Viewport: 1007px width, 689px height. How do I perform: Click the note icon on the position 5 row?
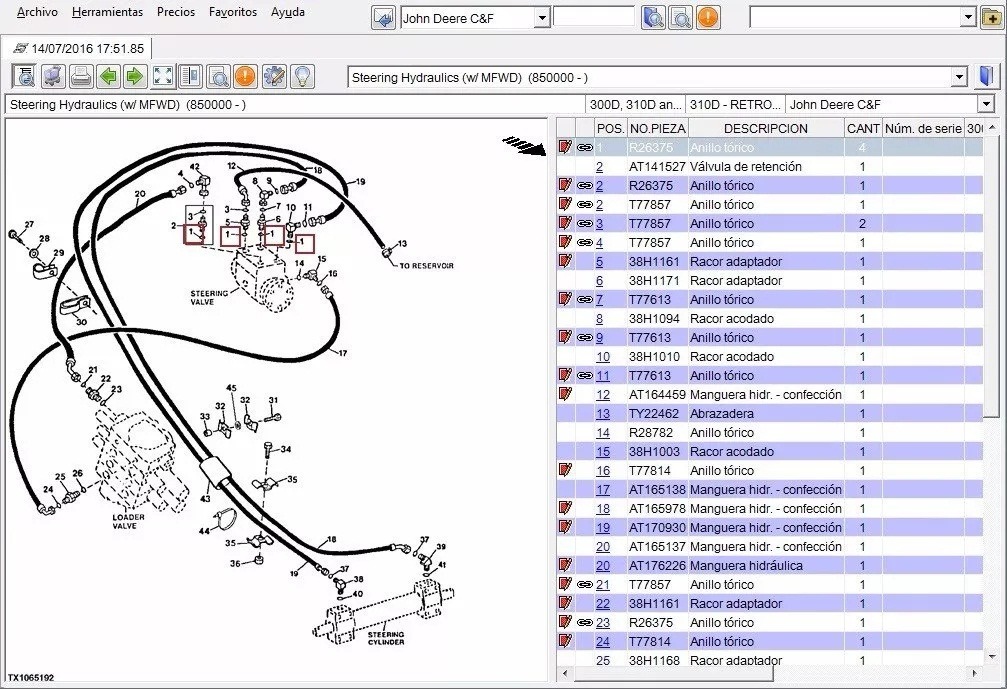pos(565,261)
